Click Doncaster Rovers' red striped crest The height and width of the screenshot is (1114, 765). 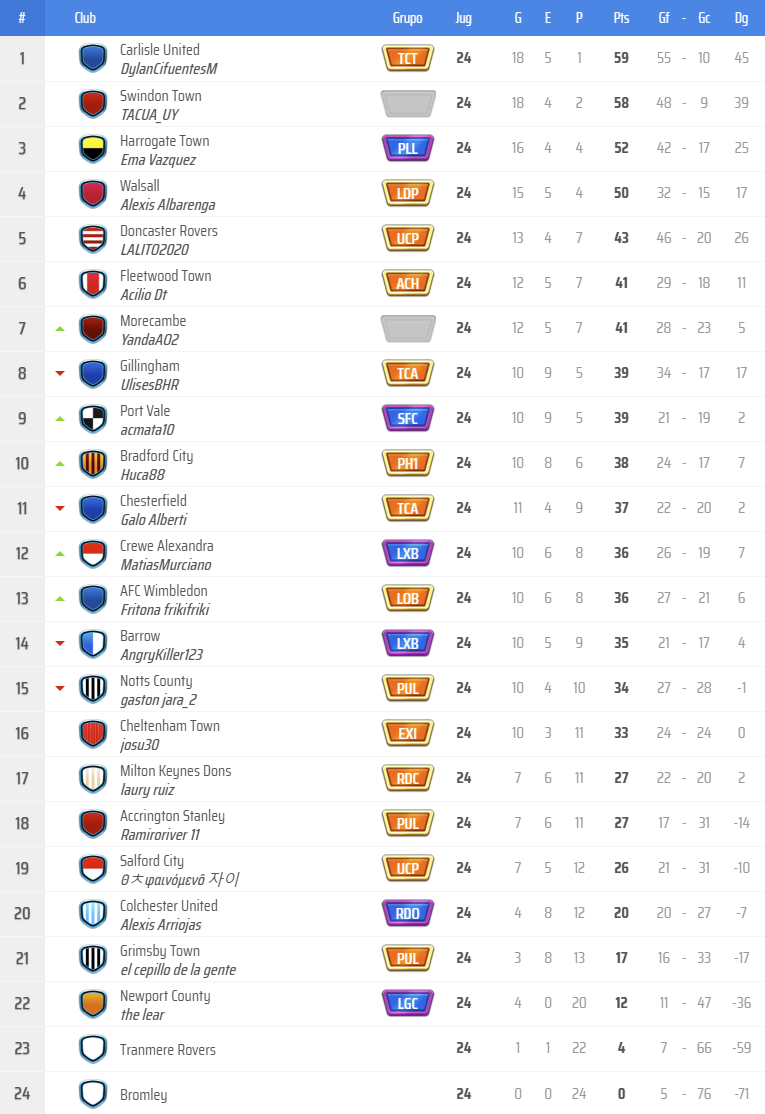93,238
